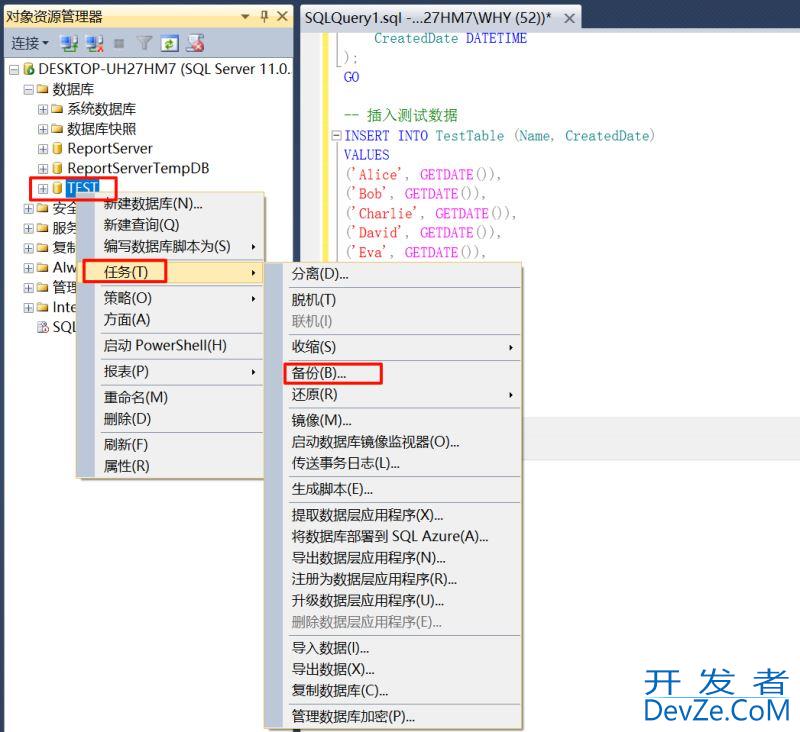Expand the 数据库快照 folder
This screenshot has width=800, height=732.
(43, 130)
